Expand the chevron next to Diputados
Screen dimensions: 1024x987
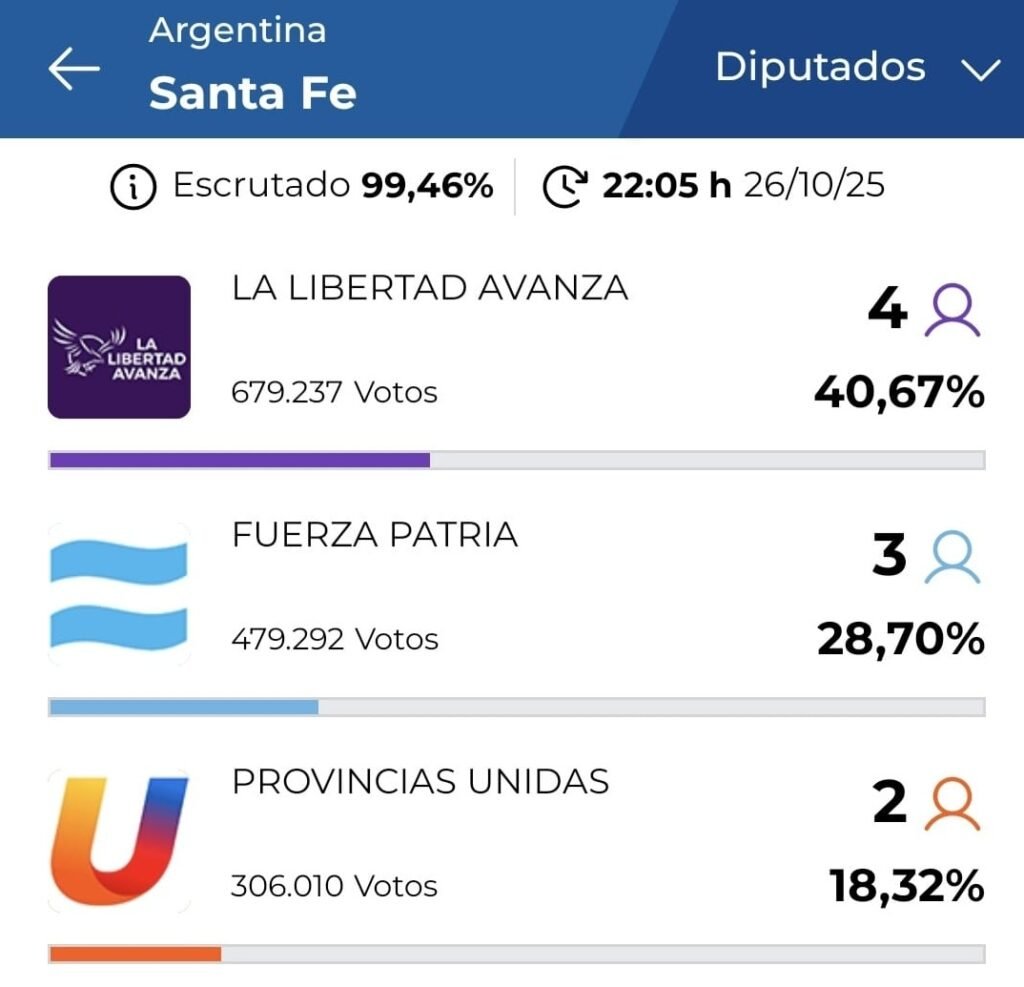(979, 70)
